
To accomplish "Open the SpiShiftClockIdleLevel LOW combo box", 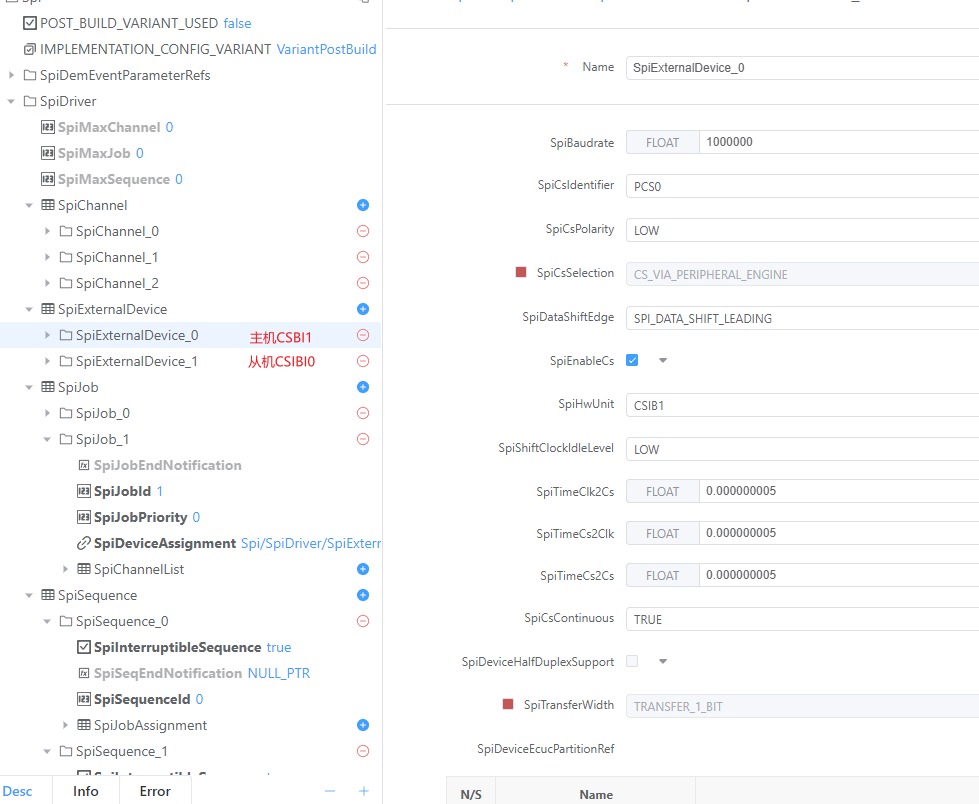I will [x=802, y=449].
